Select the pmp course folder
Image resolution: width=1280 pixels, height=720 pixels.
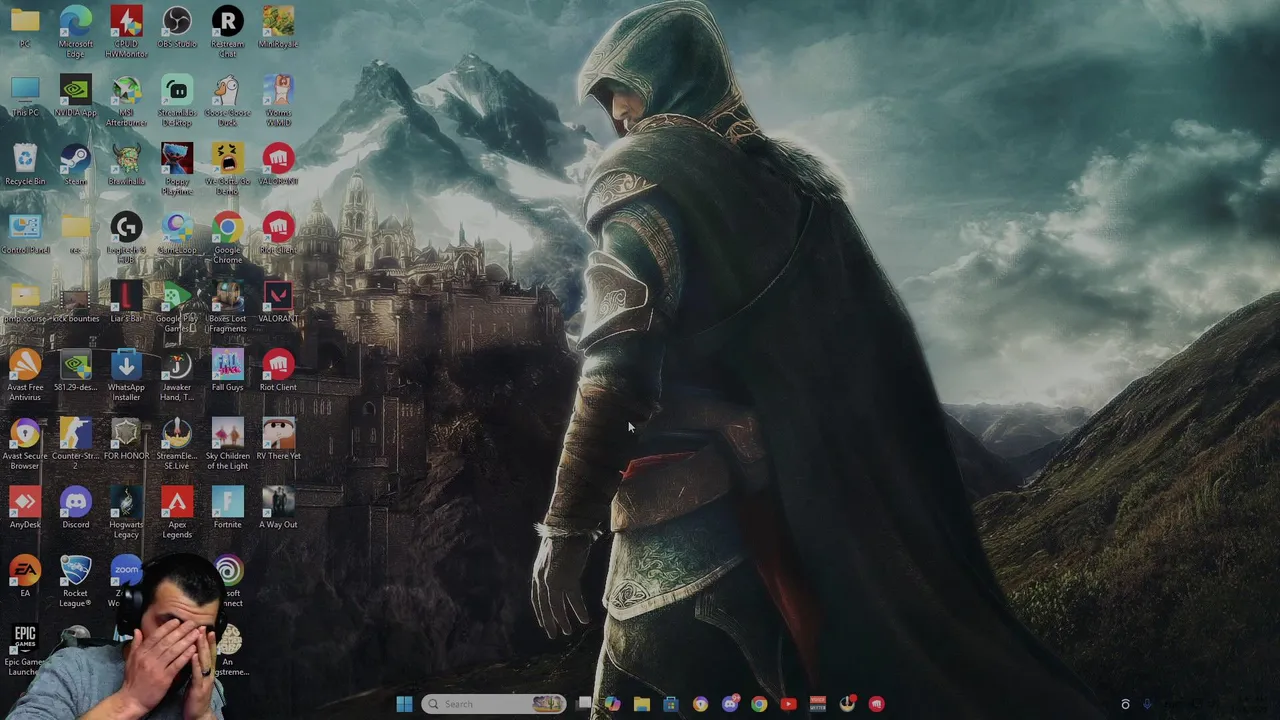(x=25, y=302)
